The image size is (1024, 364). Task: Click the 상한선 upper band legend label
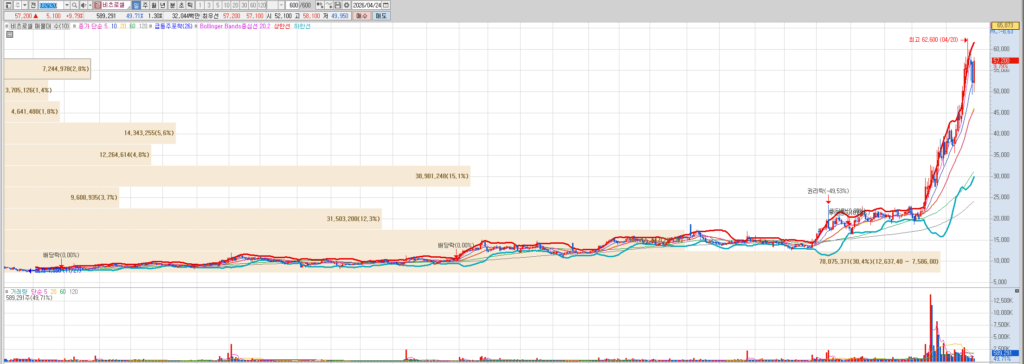pos(281,26)
